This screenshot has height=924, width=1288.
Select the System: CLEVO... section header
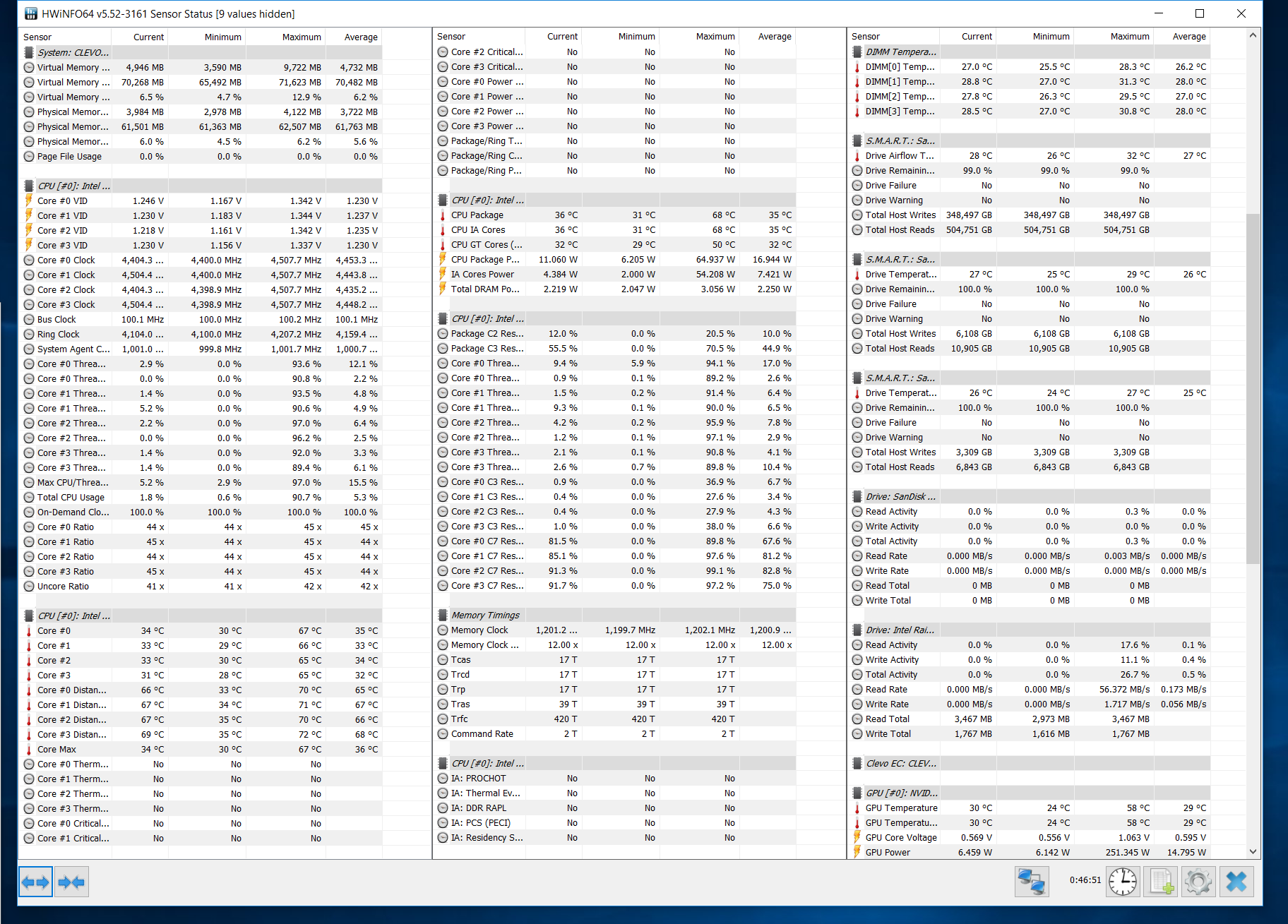200,52
